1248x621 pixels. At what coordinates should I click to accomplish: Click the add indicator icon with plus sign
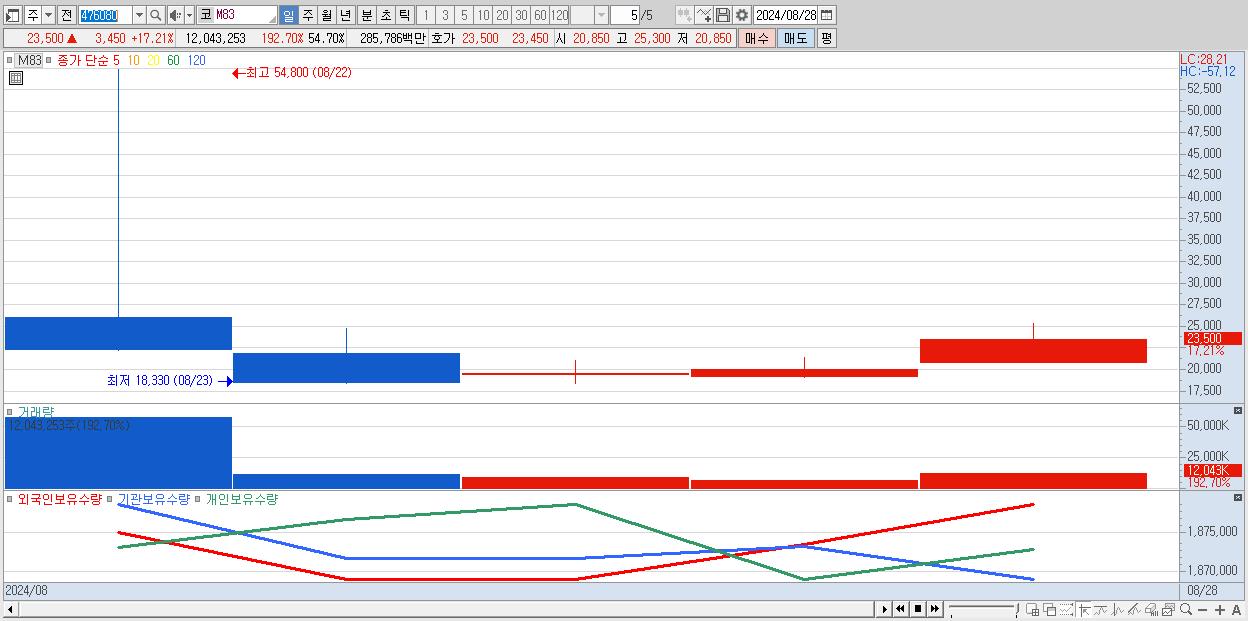[x=704, y=15]
